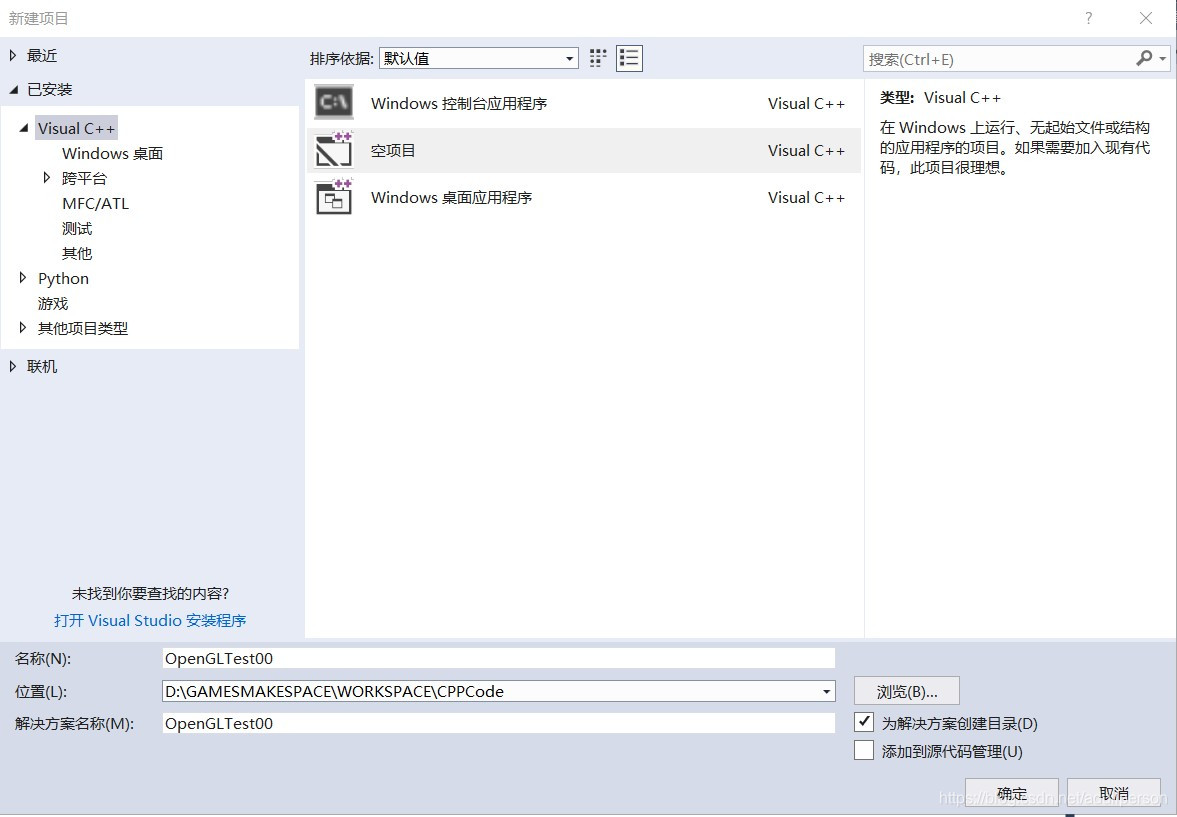Screen dimensions: 1177x817
Task: Click 确定 button
Action: (1011, 793)
